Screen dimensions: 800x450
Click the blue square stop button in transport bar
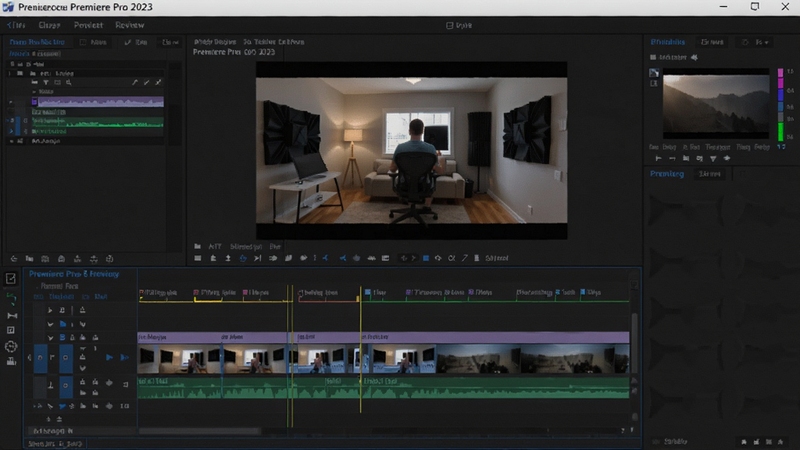pyautogui.click(x=426, y=258)
